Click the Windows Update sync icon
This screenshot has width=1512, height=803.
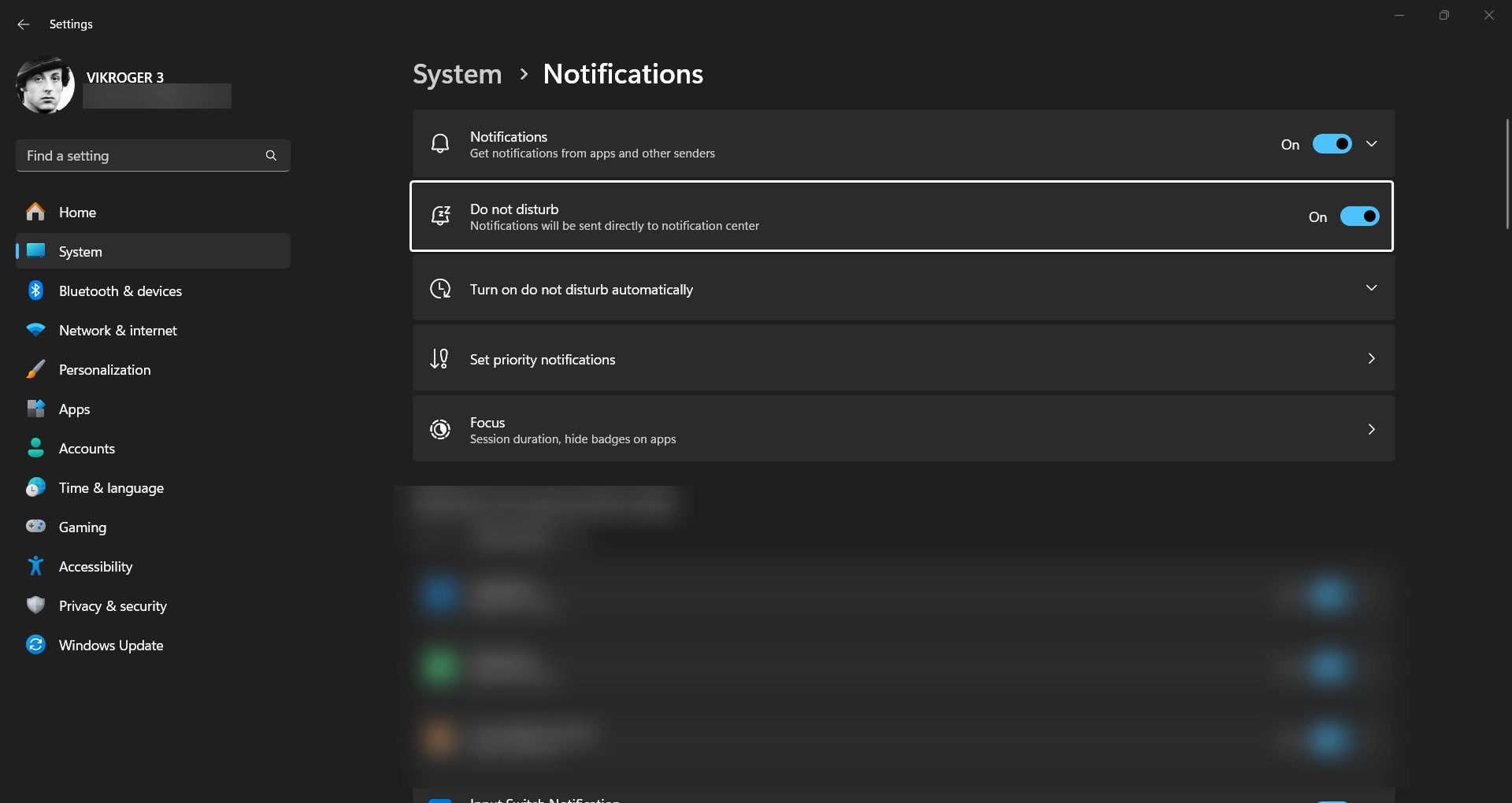(x=35, y=645)
